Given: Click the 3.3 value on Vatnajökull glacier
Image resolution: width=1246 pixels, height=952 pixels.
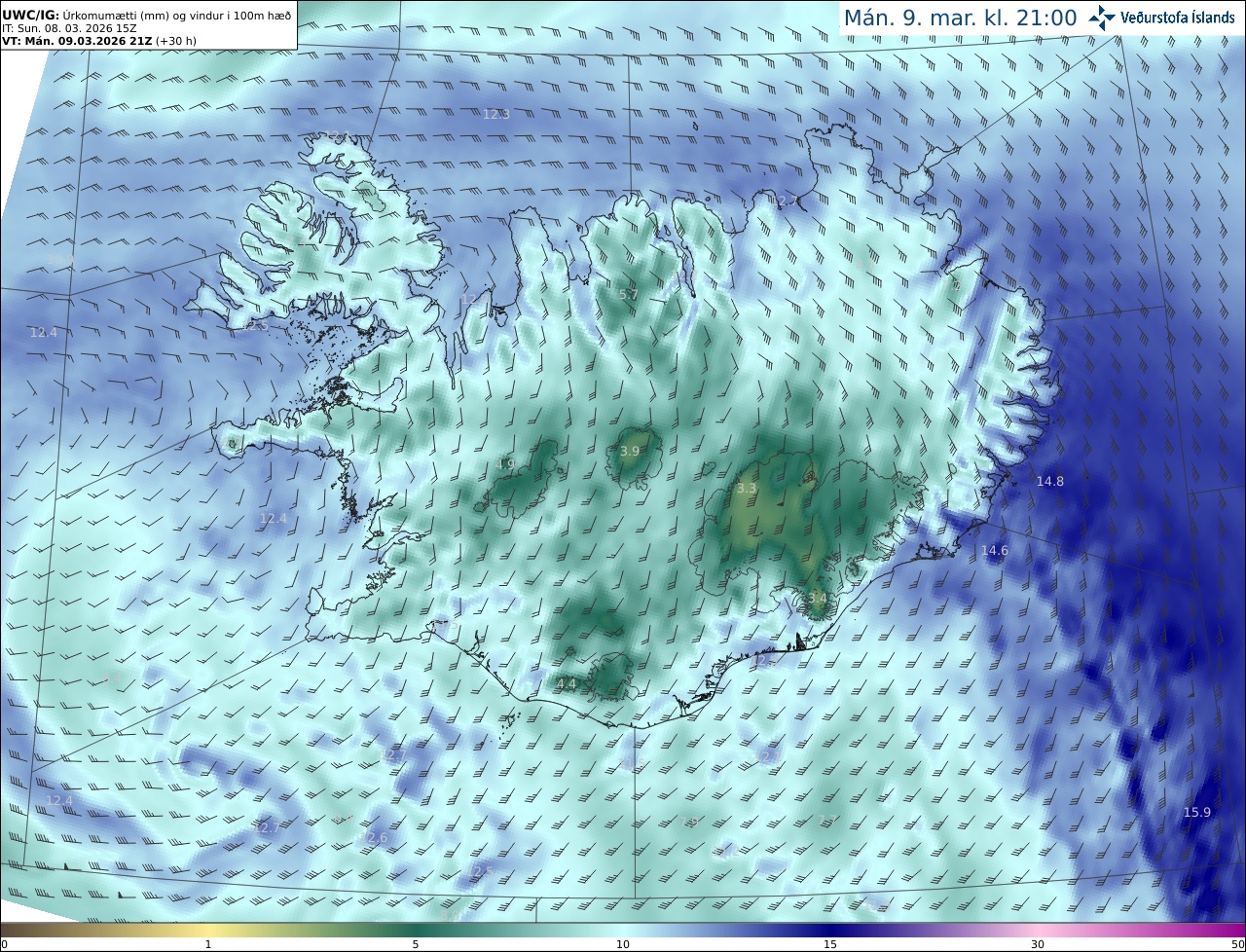Looking at the screenshot, I should click(x=747, y=488).
